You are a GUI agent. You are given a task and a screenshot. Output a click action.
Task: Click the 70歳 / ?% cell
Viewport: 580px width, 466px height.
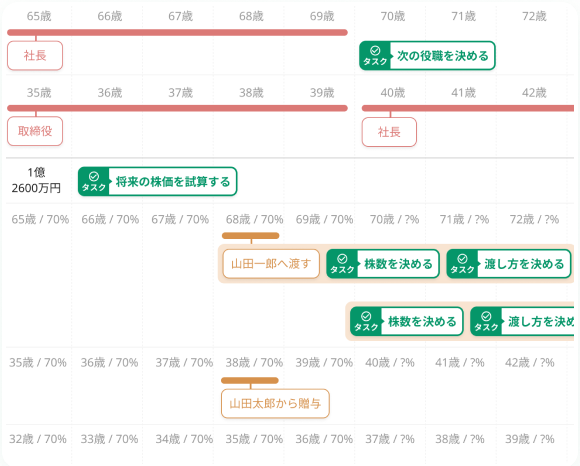coord(394,219)
